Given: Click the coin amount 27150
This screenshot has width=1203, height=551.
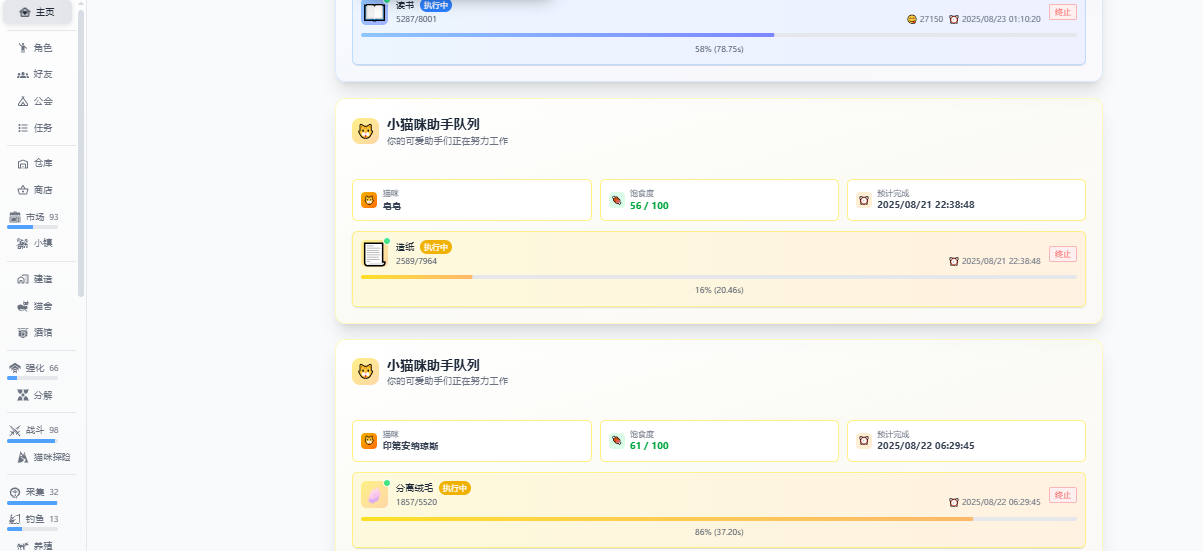Looking at the screenshot, I should pos(931,19).
